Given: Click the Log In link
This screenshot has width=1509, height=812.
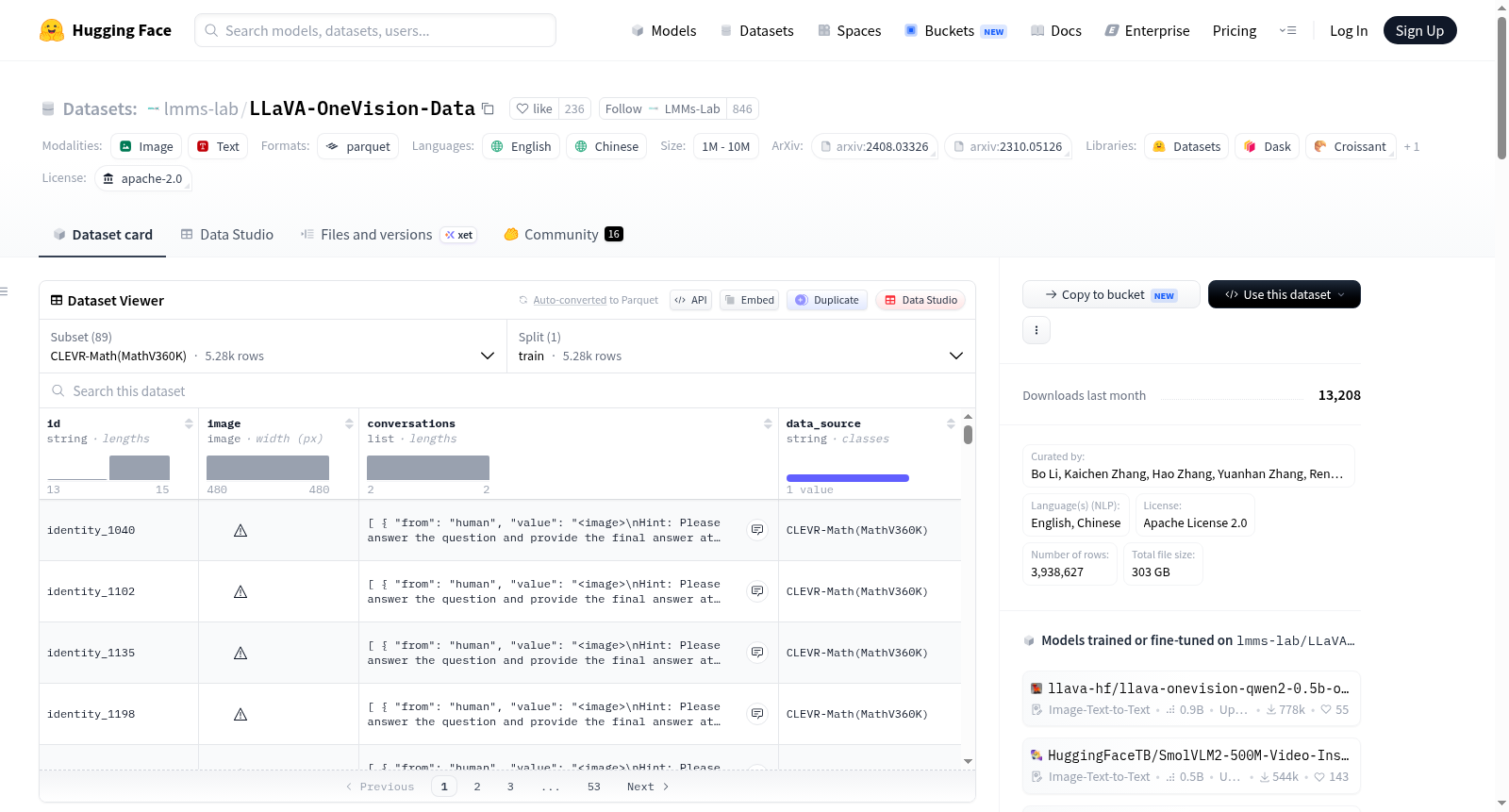Looking at the screenshot, I should [x=1348, y=31].
